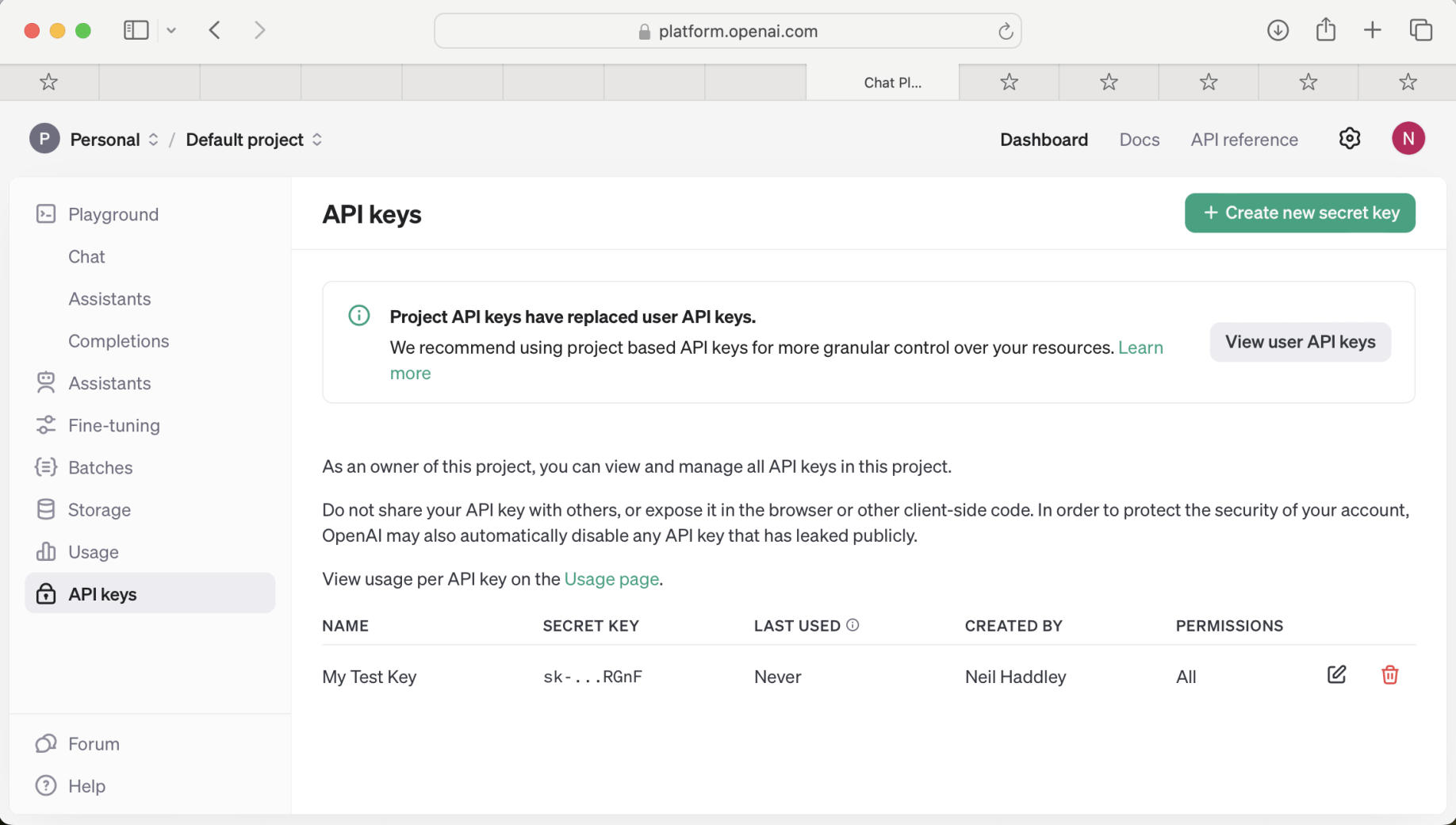Expand the Personal organization switcher
Viewport: 1456px width, 825px height.
pyautogui.click(x=115, y=140)
